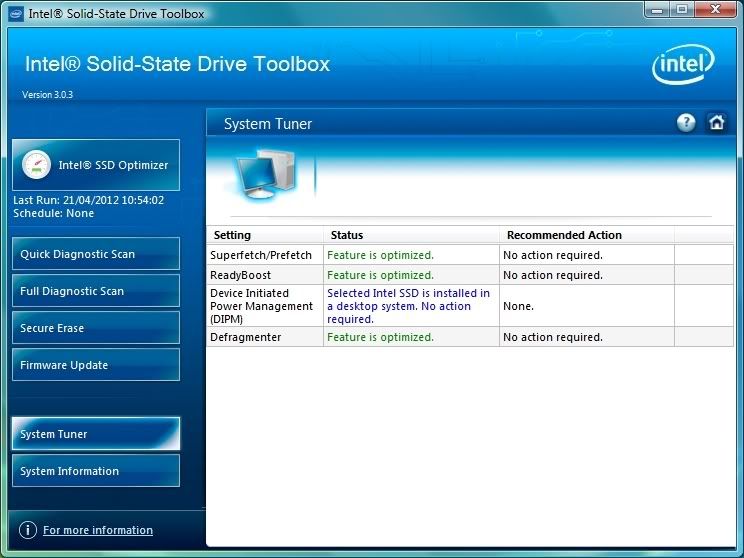Click the Intel SSD Optimizer gauge icon
The width and height of the screenshot is (744, 558).
click(x=36, y=165)
